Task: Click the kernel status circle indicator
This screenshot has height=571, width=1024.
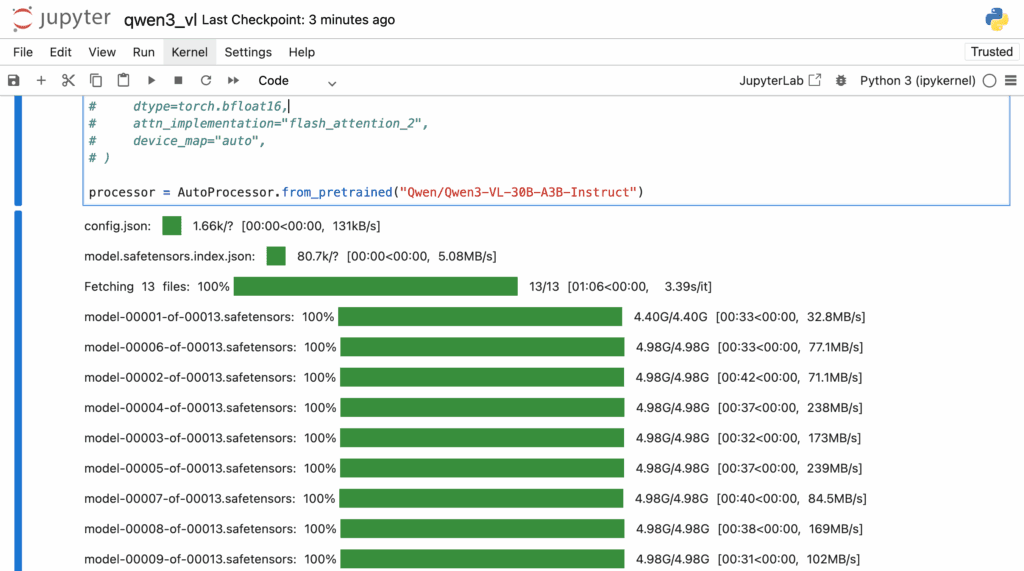Action: pyautogui.click(x=989, y=81)
